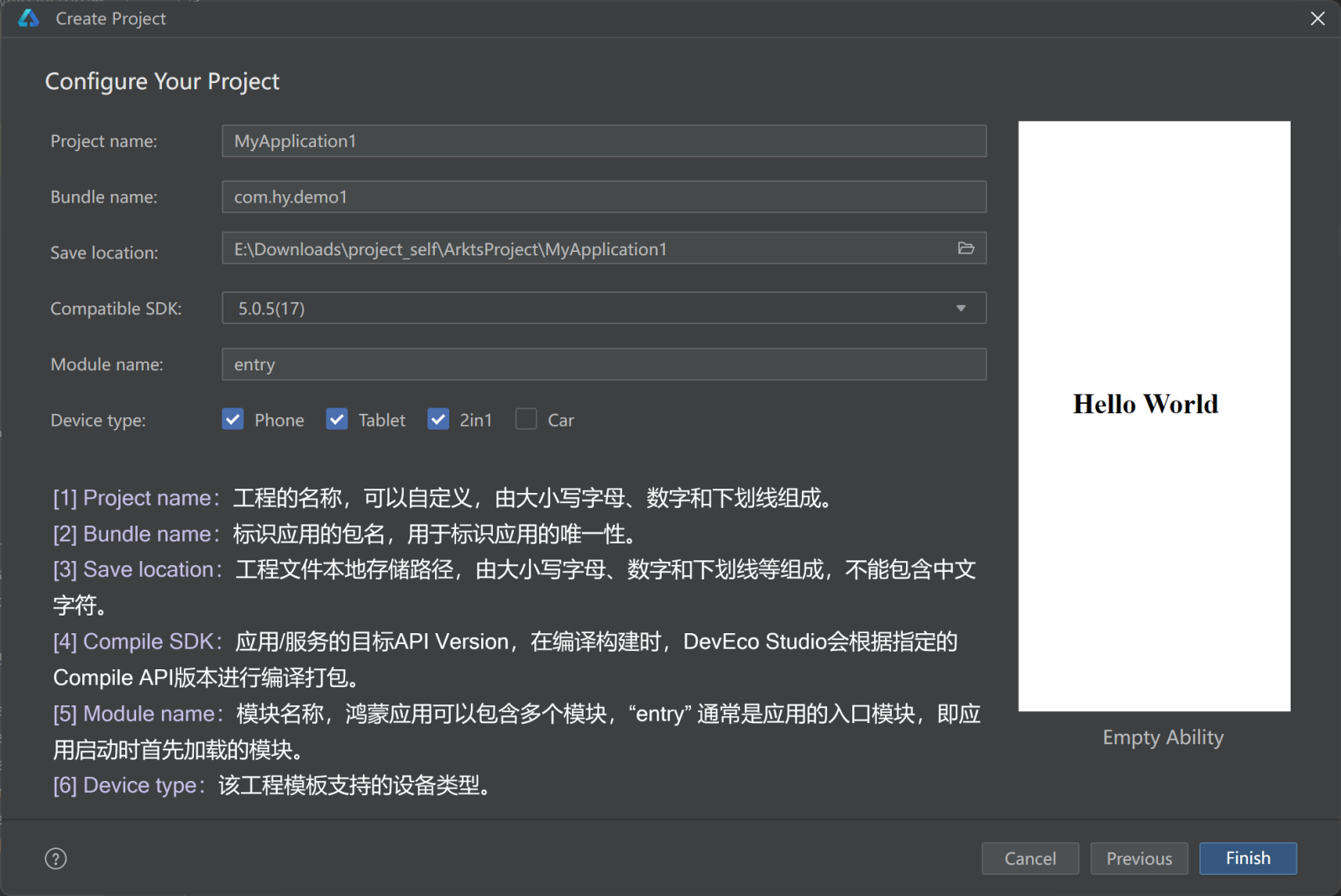Image resolution: width=1341 pixels, height=896 pixels.
Task: Click the Module name label
Action: tap(107, 364)
